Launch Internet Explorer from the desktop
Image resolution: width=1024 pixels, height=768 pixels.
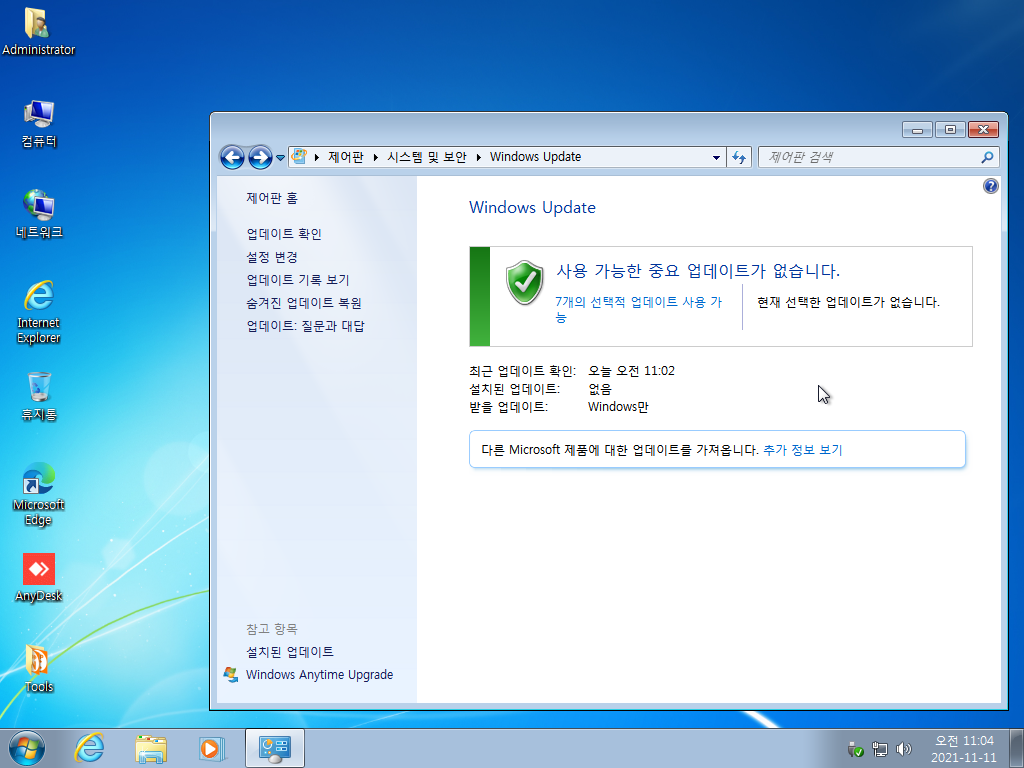38,312
